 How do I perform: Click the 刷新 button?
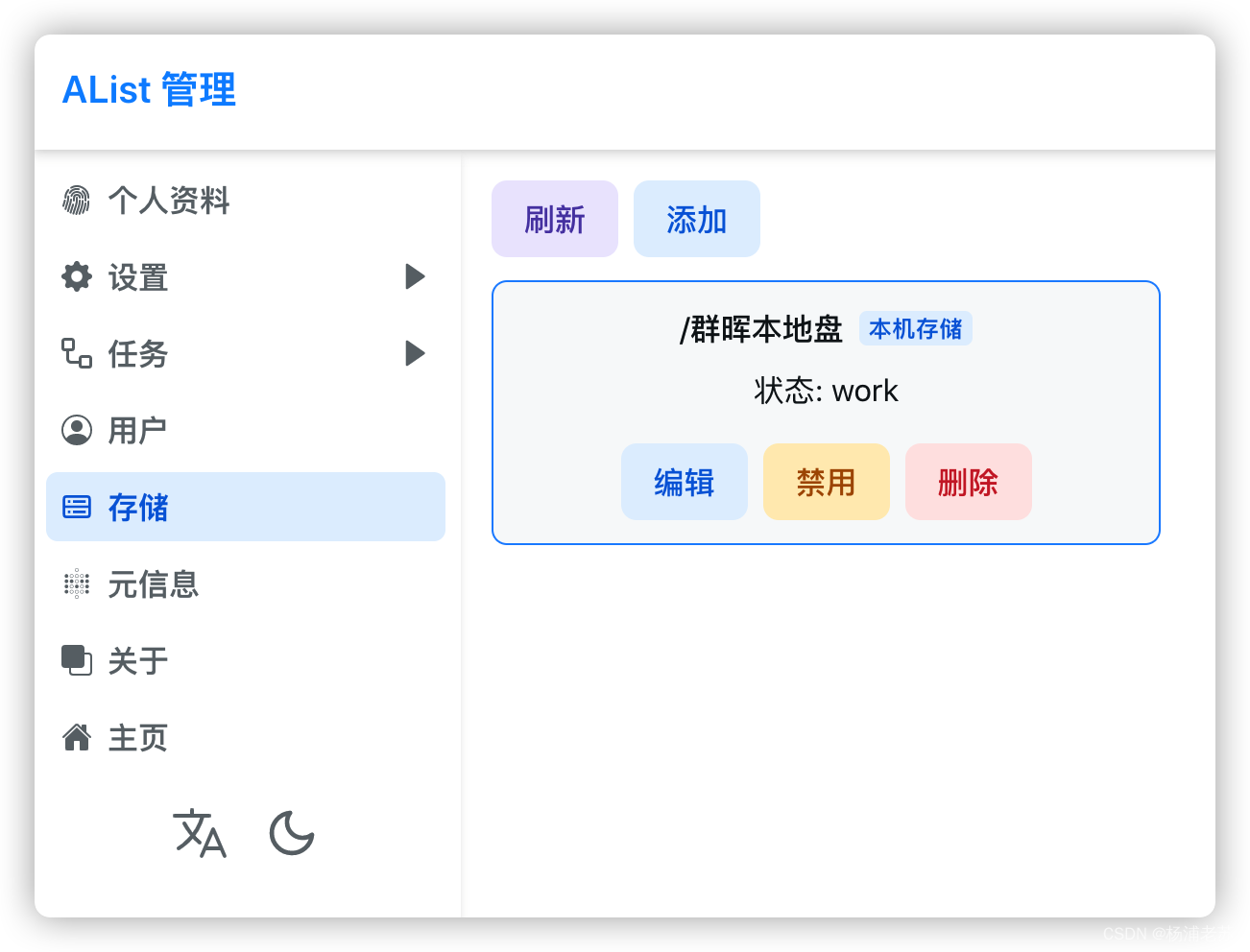pyautogui.click(x=555, y=219)
